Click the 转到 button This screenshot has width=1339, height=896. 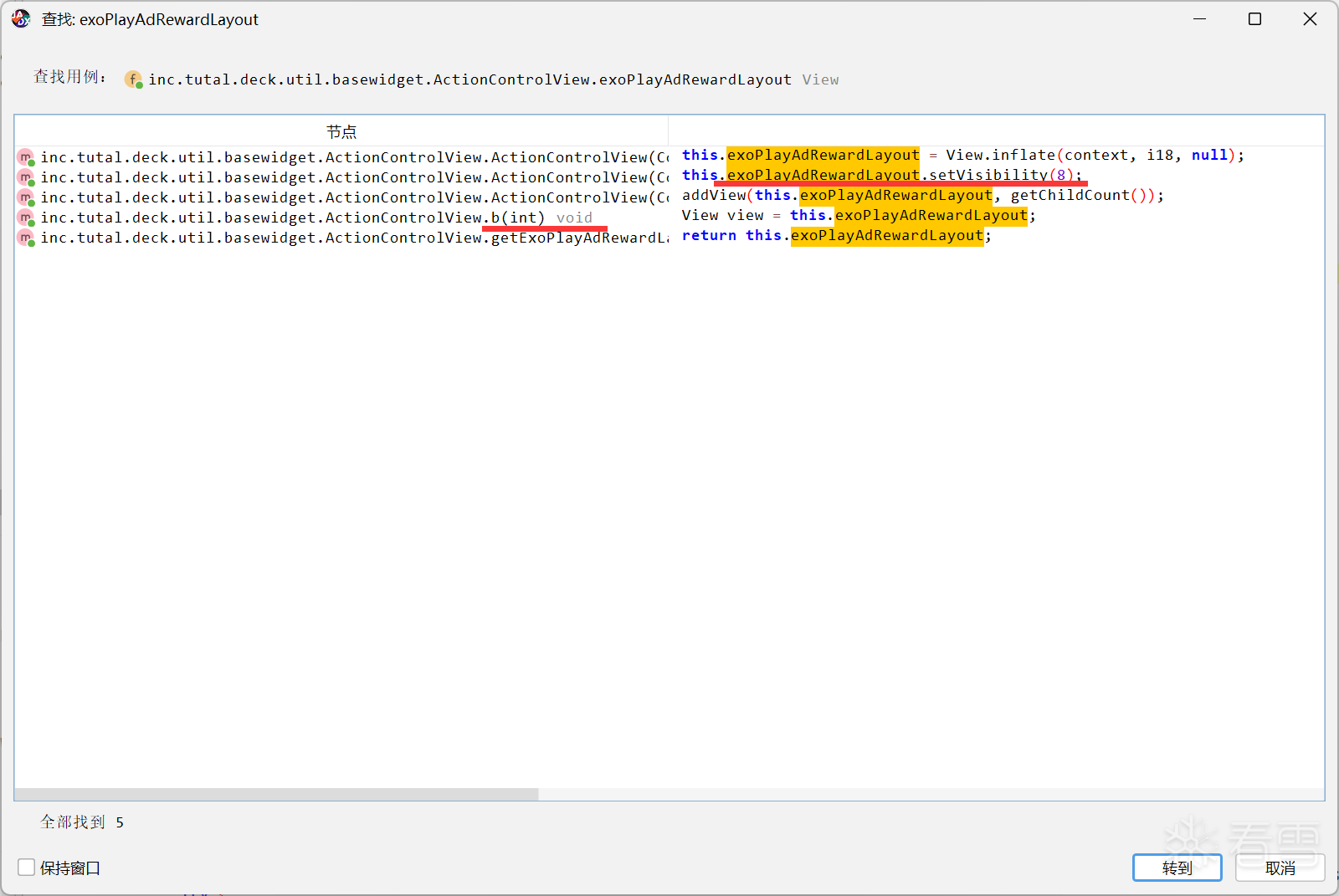coord(1177,868)
